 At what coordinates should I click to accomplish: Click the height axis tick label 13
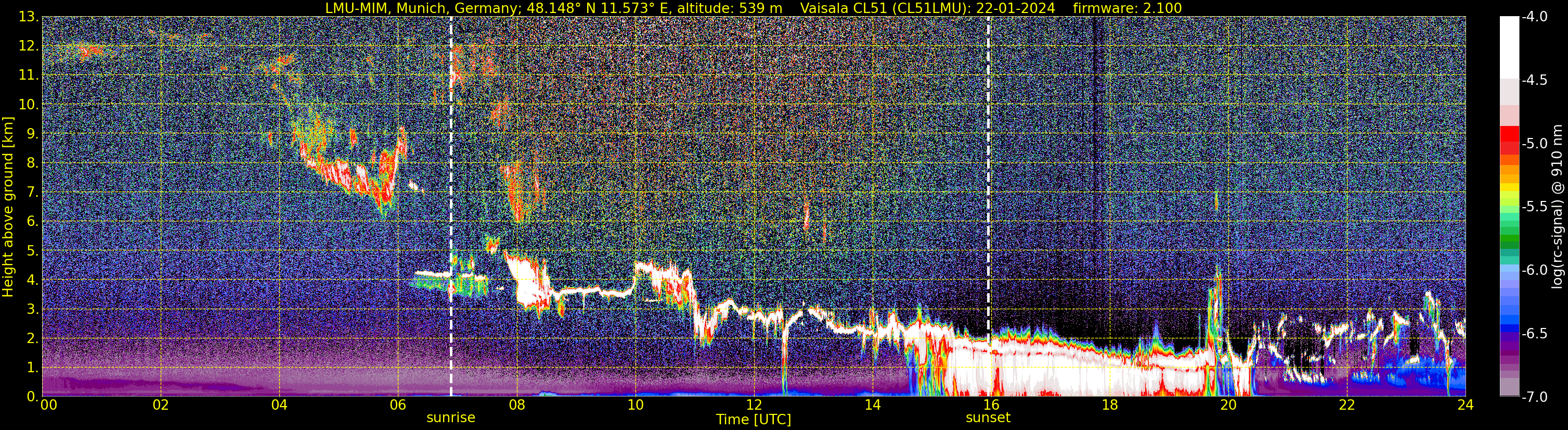pos(28,17)
